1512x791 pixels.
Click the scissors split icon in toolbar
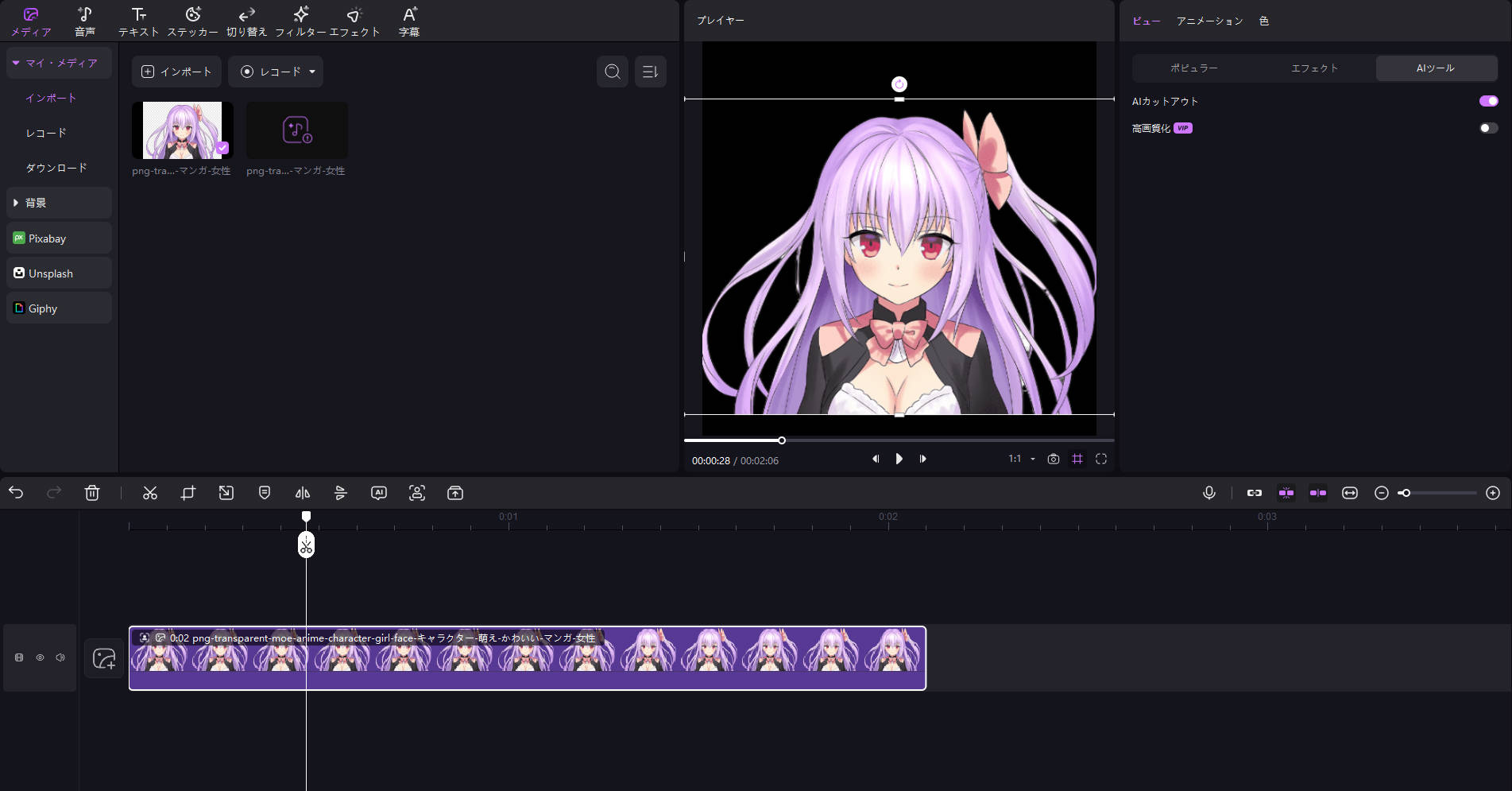tap(150, 493)
